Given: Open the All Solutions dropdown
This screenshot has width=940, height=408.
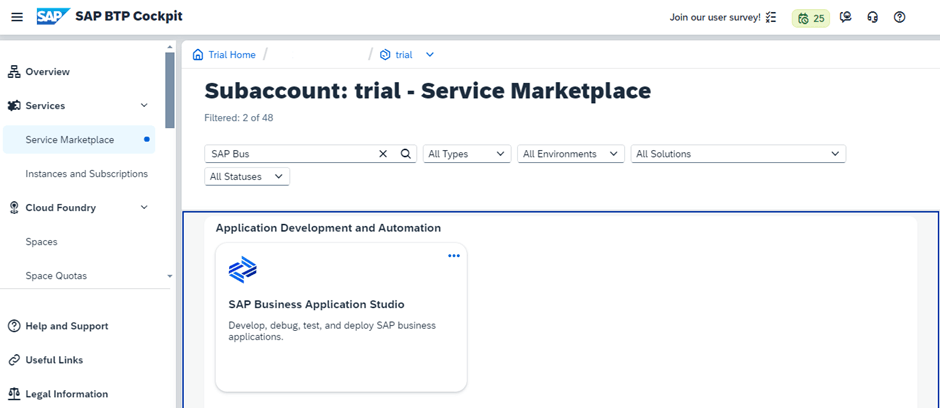Looking at the screenshot, I should (x=738, y=154).
